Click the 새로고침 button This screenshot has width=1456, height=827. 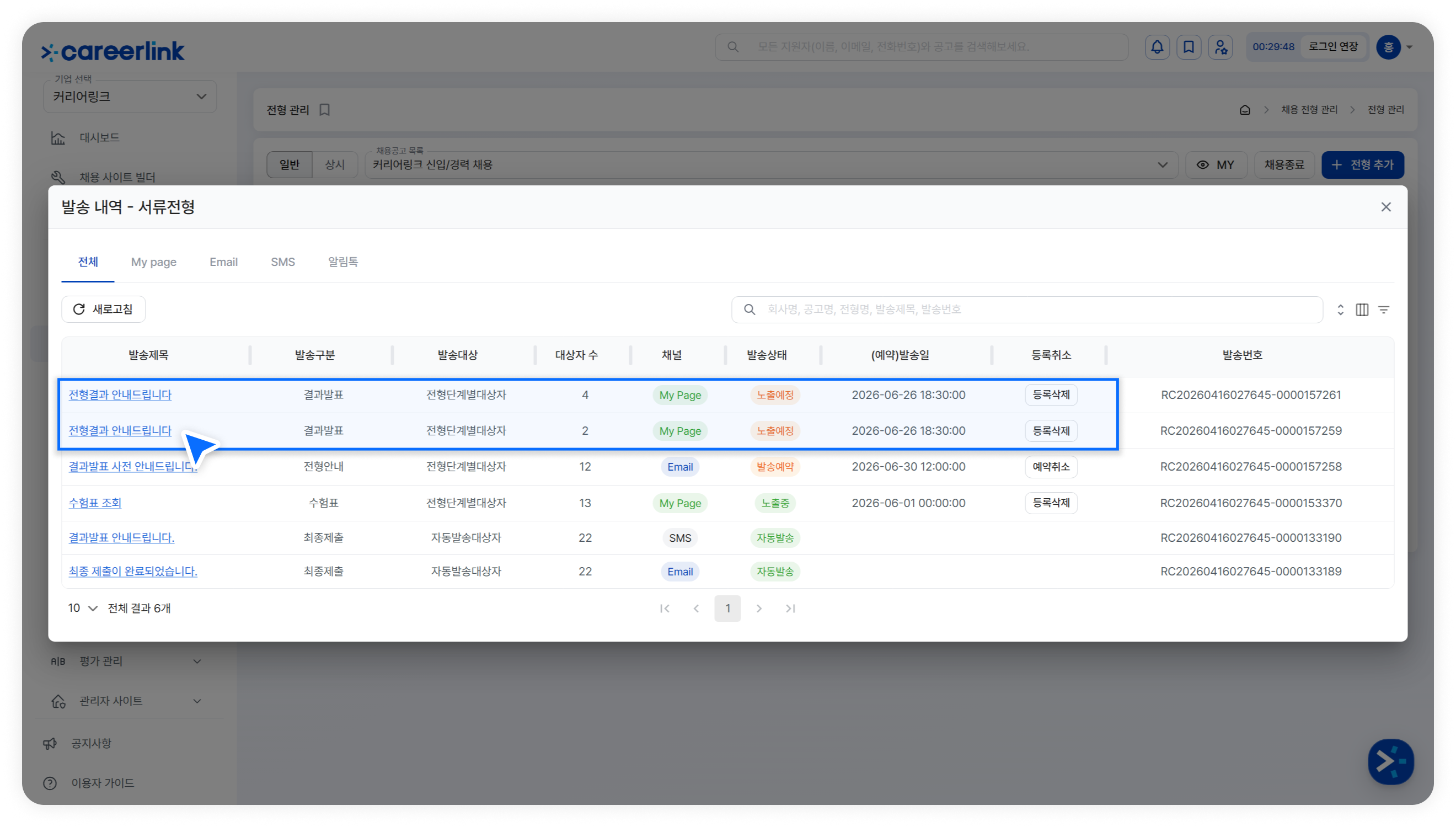[103, 310]
